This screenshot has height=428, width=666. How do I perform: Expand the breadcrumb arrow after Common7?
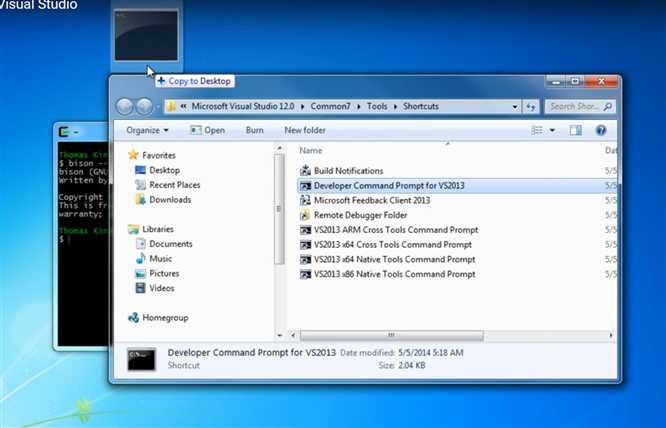[358, 107]
